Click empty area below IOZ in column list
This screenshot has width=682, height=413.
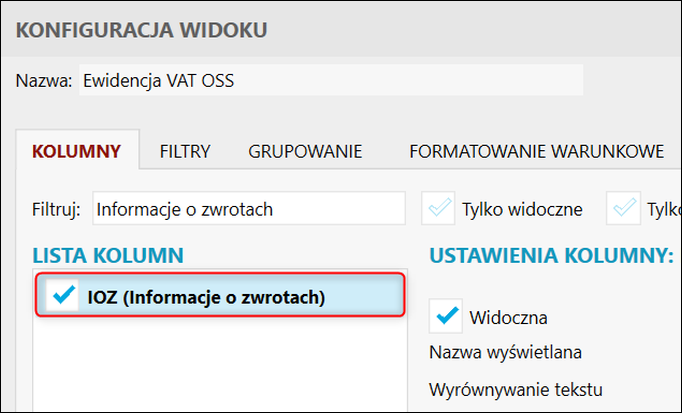(220, 365)
